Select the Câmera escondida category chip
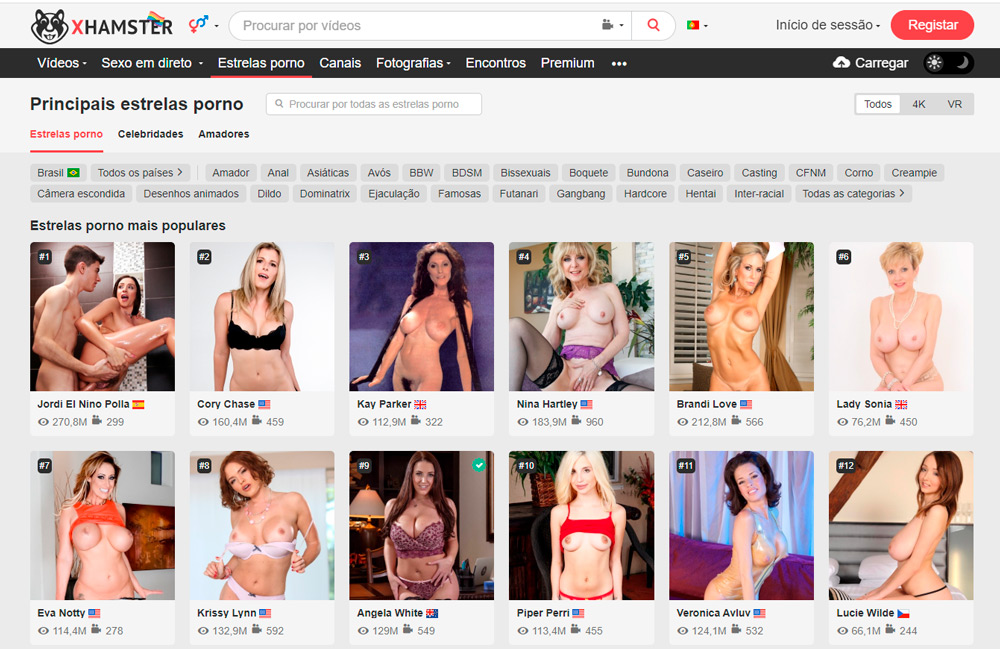 (x=81, y=194)
